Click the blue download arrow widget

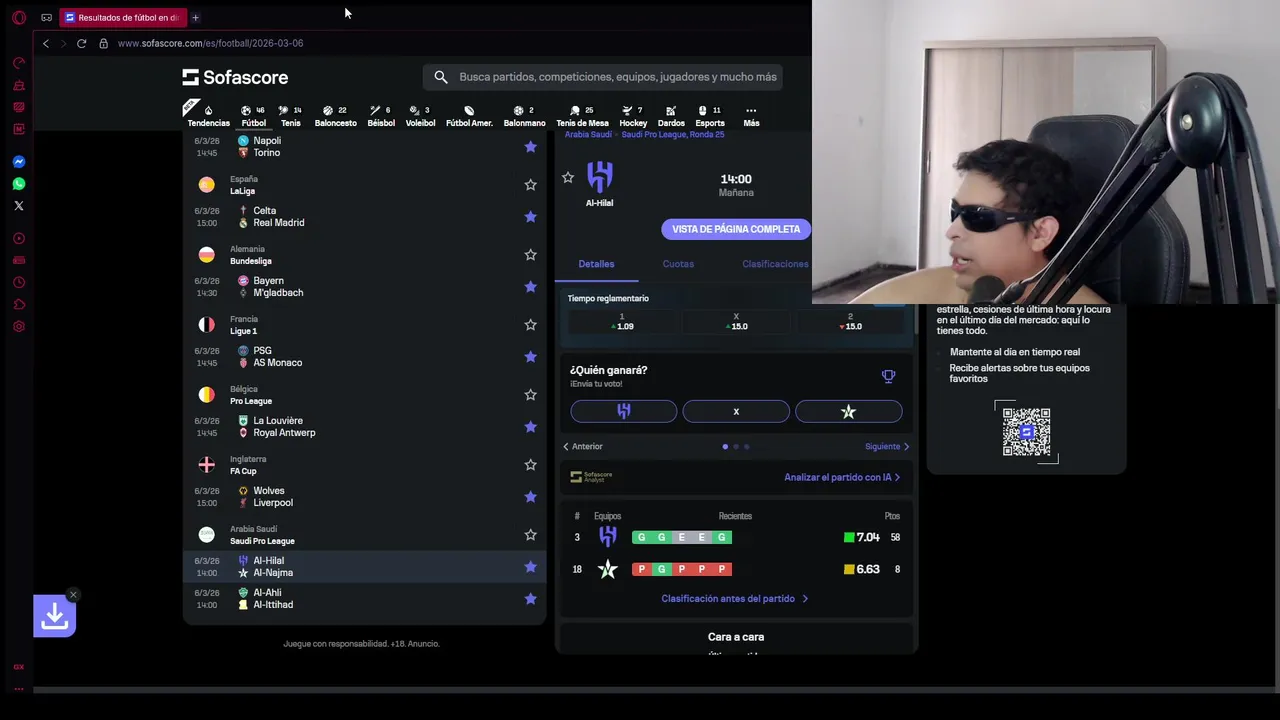tap(54, 617)
